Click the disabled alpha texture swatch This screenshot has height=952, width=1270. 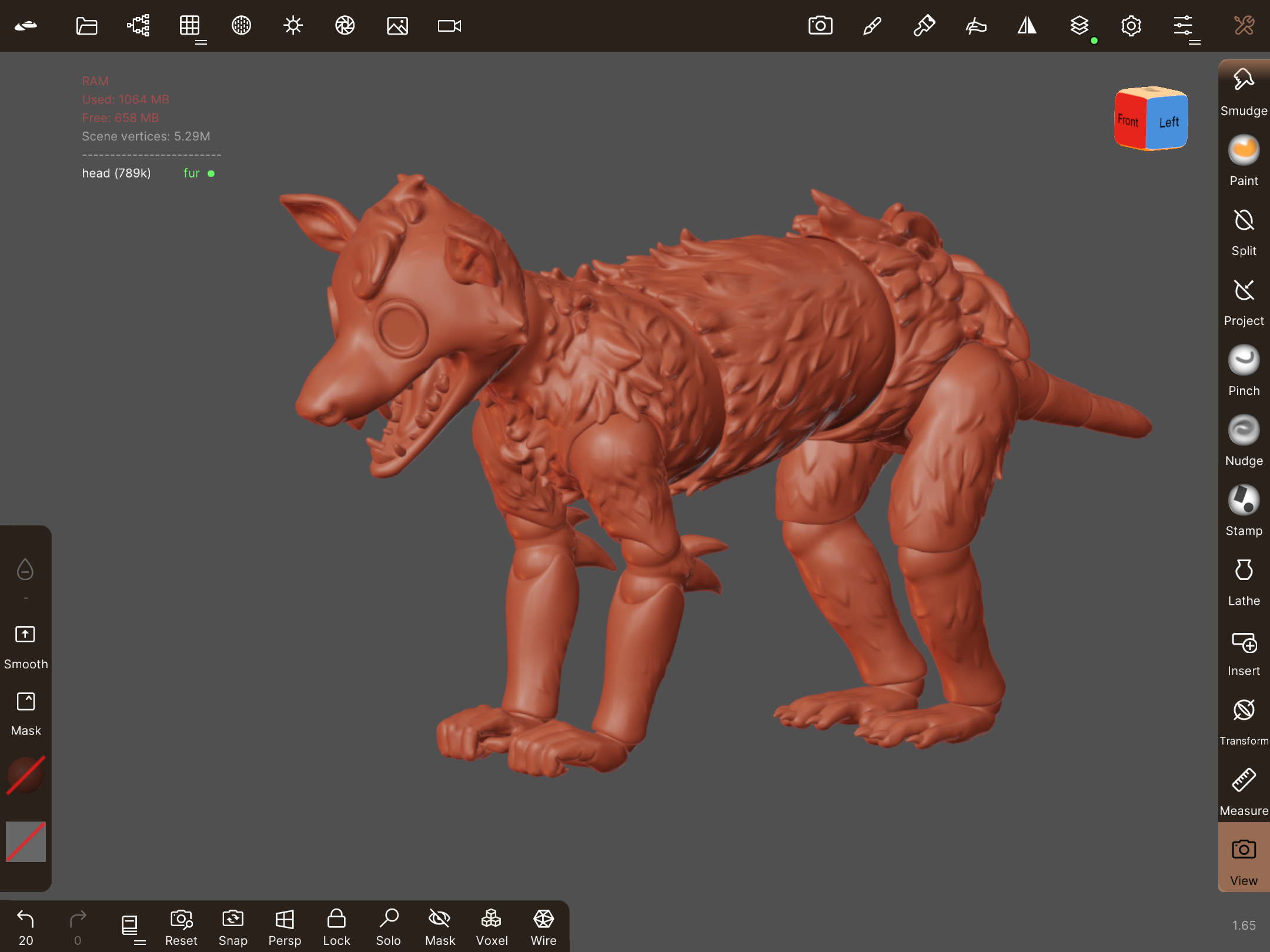click(26, 842)
